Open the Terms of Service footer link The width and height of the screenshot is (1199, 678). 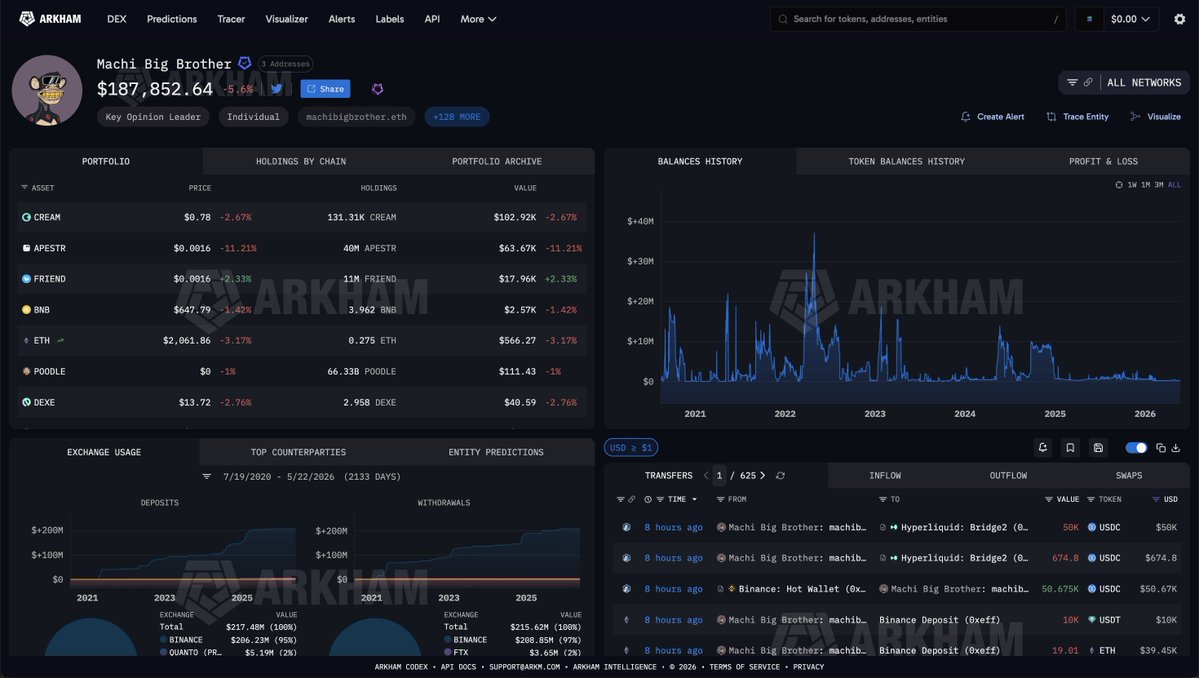(x=744, y=667)
